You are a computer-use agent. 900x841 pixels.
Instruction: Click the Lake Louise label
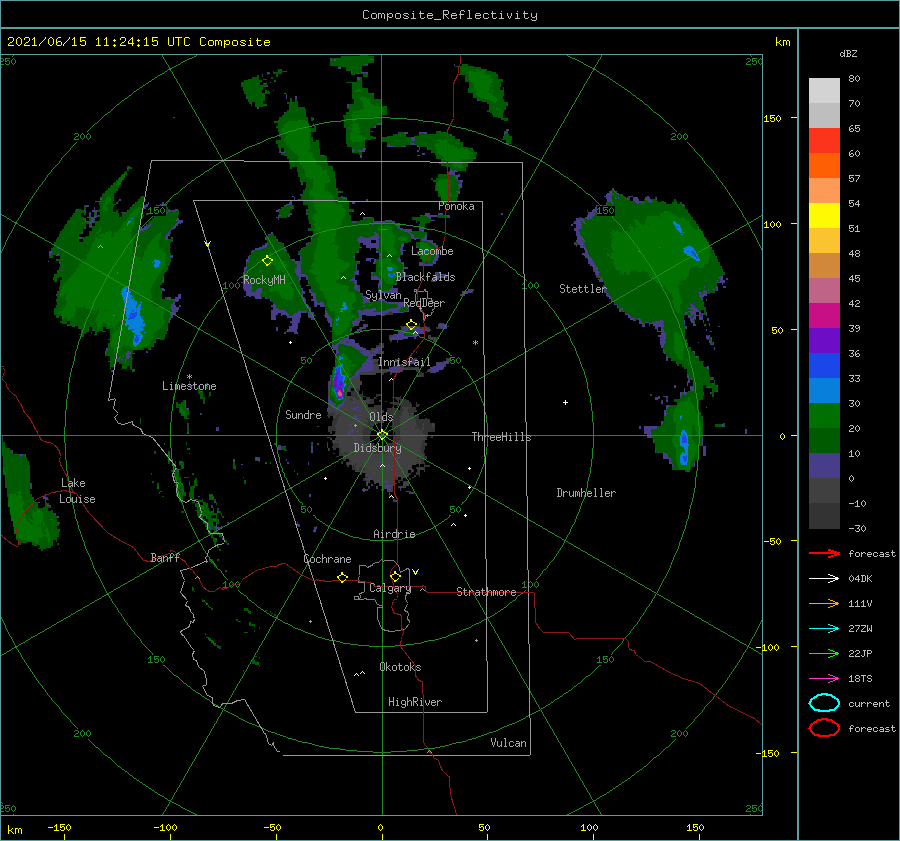pos(77,491)
